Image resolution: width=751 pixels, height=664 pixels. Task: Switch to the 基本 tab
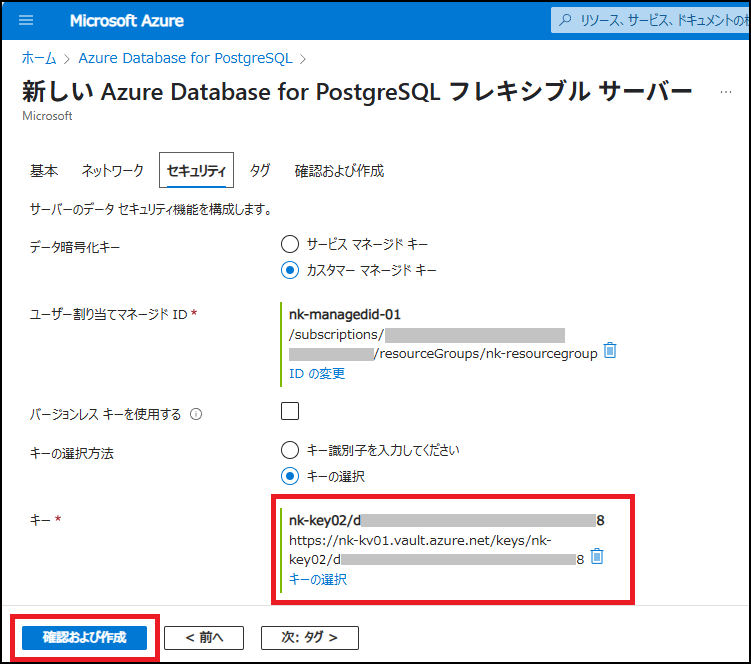point(44,171)
